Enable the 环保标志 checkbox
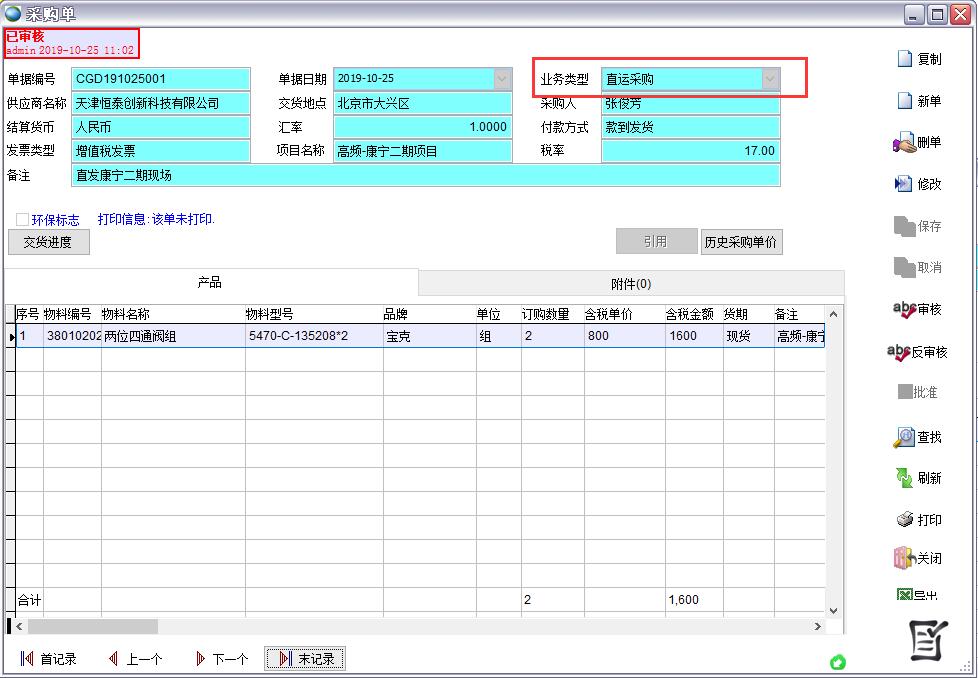The width and height of the screenshot is (978, 678). coord(21,221)
